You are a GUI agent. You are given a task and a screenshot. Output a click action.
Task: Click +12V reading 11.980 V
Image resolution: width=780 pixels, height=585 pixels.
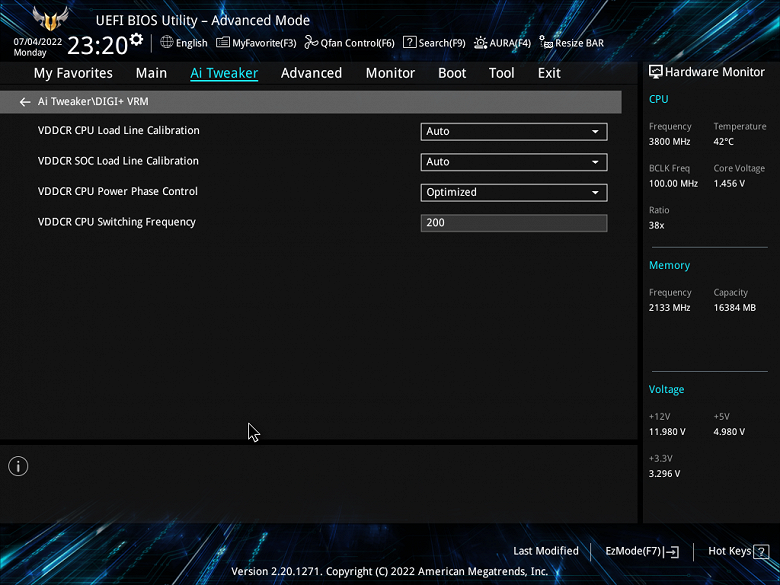tap(667, 432)
